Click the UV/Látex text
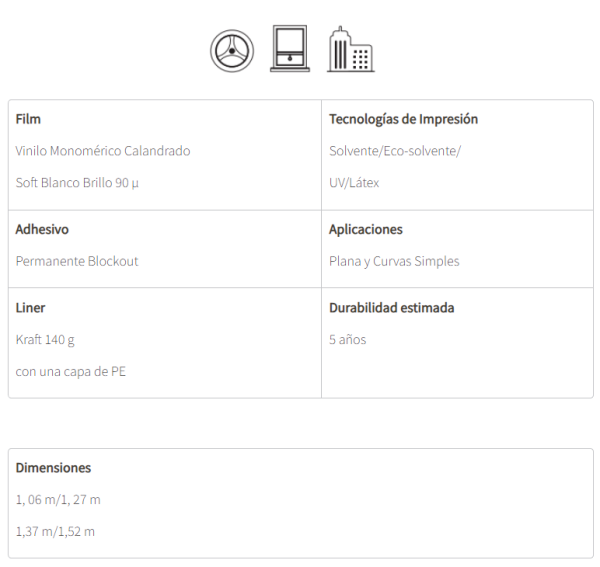The width and height of the screenshot is (600, 567). 354,183
